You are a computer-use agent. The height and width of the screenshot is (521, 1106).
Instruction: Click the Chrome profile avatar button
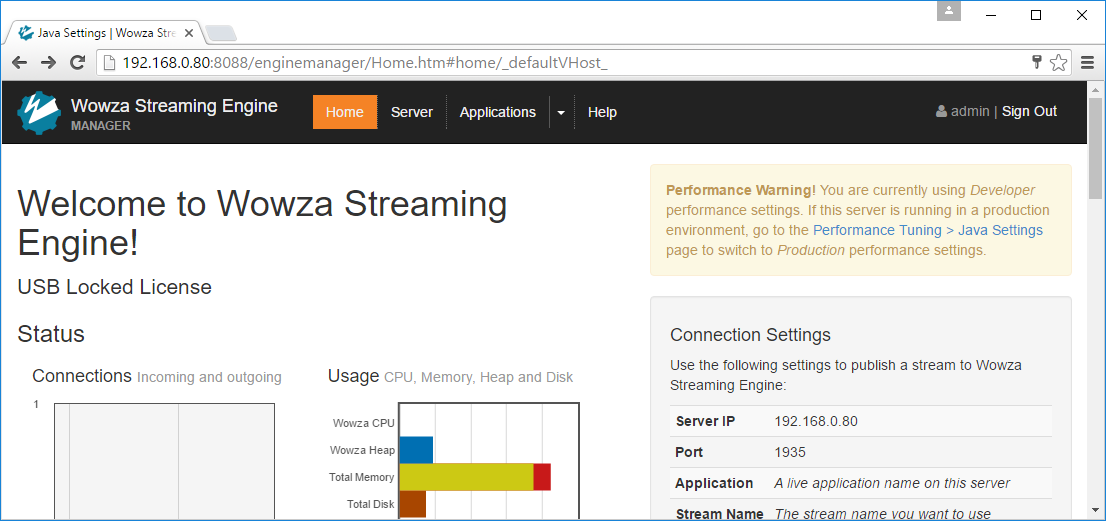[949, 11]
